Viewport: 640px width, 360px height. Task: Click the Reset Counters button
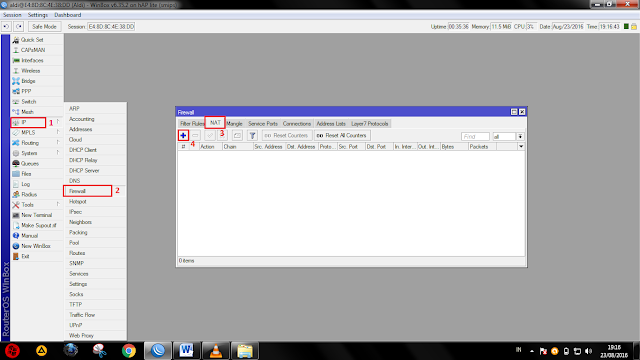(x=287, y=136)
